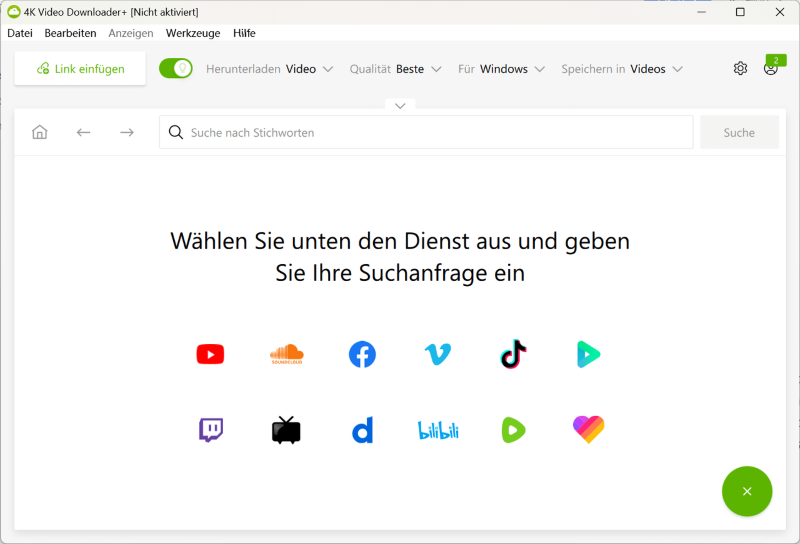The width and height of the screenshot is (800, 544).
Task: Click the green notification badge showing 2
Action: [776, 60]
